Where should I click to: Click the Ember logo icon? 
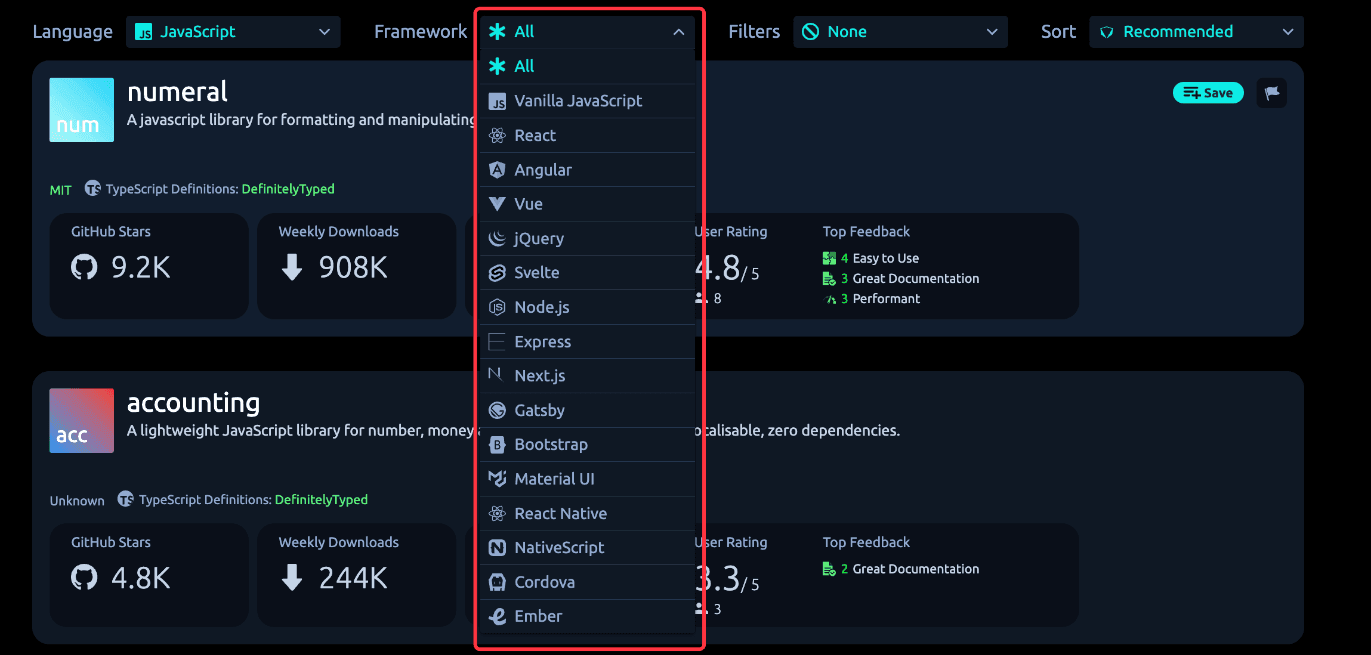(x=497, y=616)
